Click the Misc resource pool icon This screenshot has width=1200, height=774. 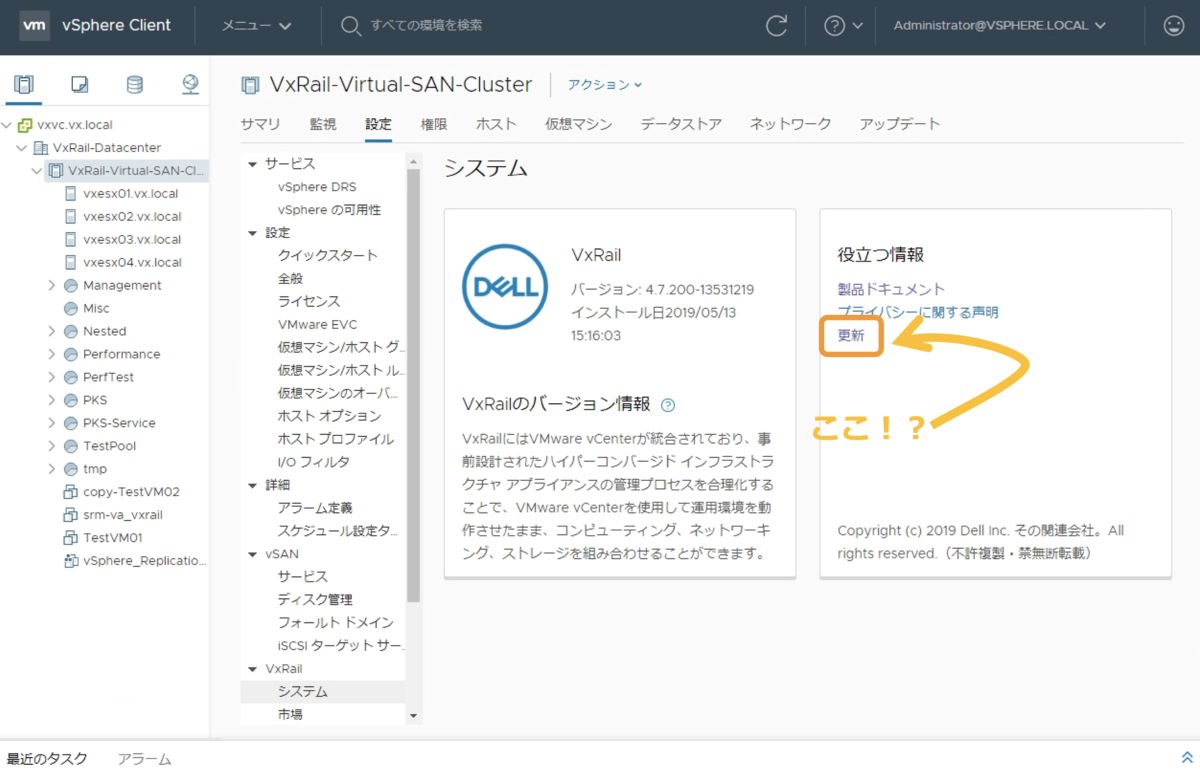tap(71, 308)
